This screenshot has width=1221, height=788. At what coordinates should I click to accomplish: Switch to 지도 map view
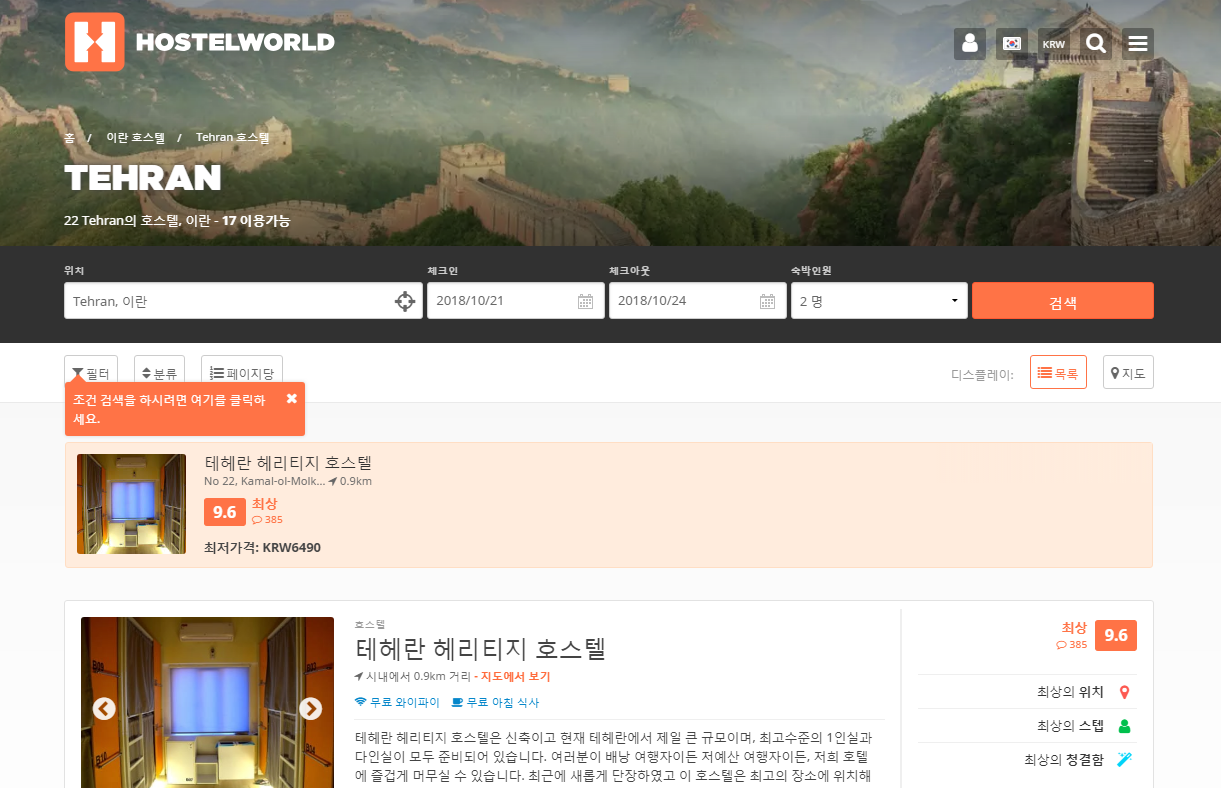click(x=1128, y=371)
